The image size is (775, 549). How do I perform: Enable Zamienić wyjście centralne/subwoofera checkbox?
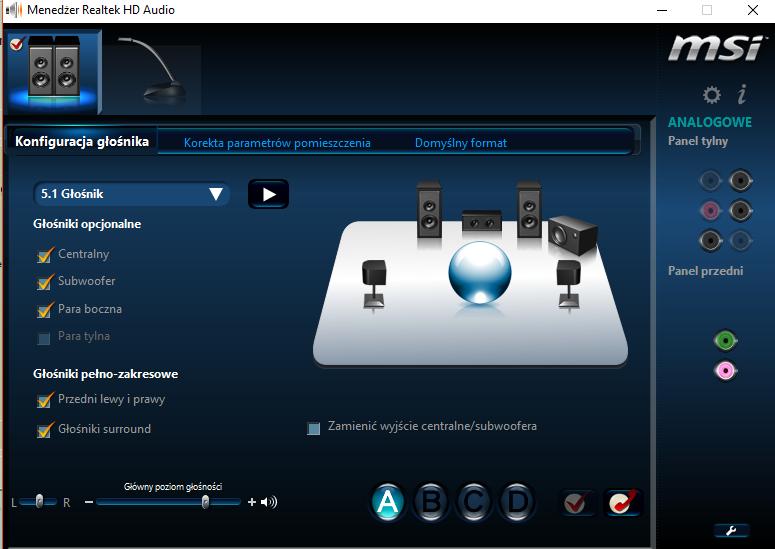coord(313,428)
